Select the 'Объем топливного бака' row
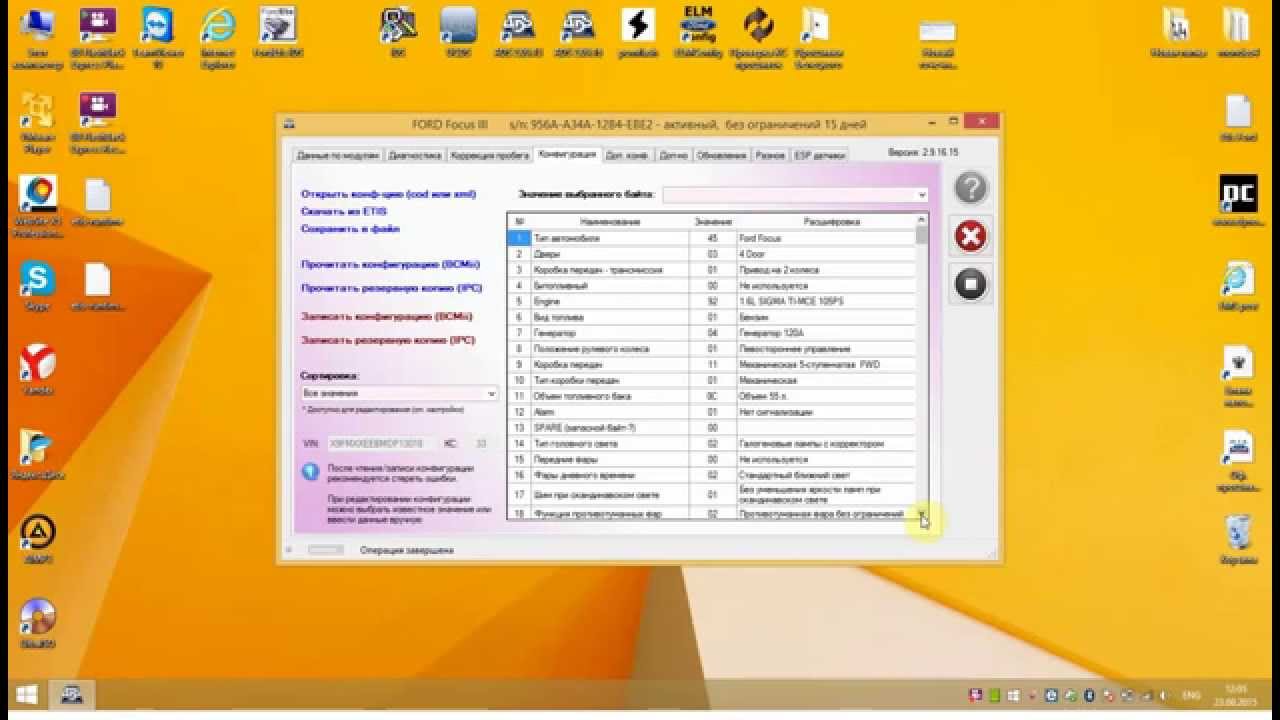 pos(711,396)
